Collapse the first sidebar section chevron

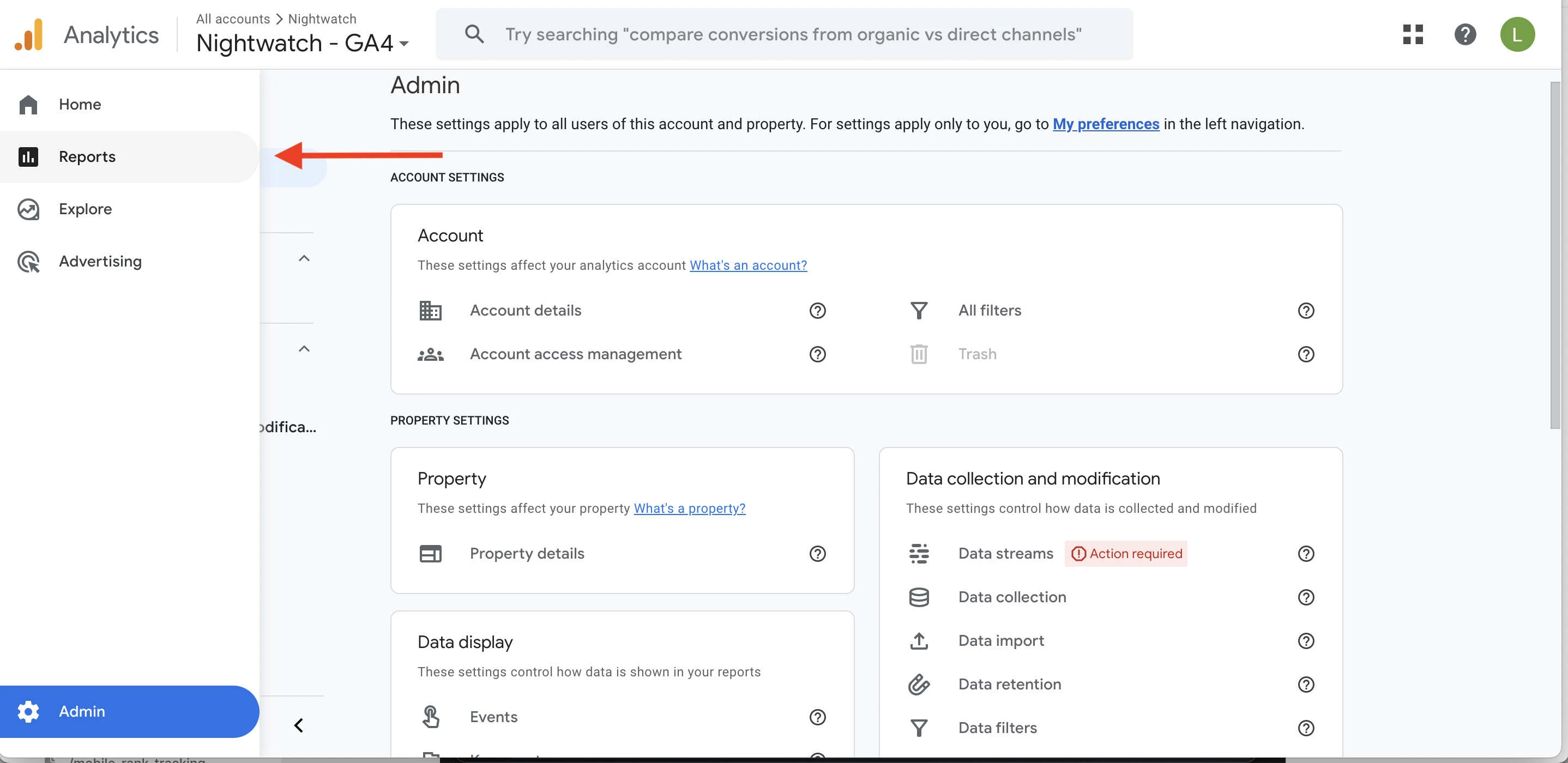[304, 258]
